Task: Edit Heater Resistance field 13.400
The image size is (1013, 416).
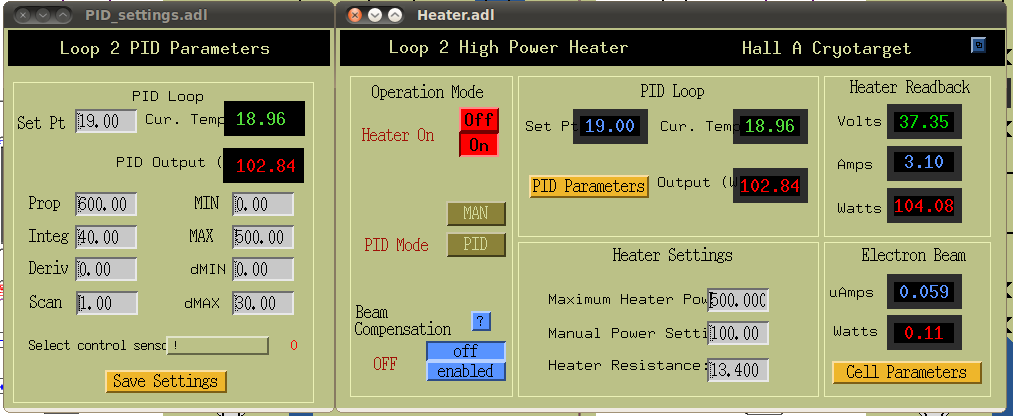Action: [738, 370]
